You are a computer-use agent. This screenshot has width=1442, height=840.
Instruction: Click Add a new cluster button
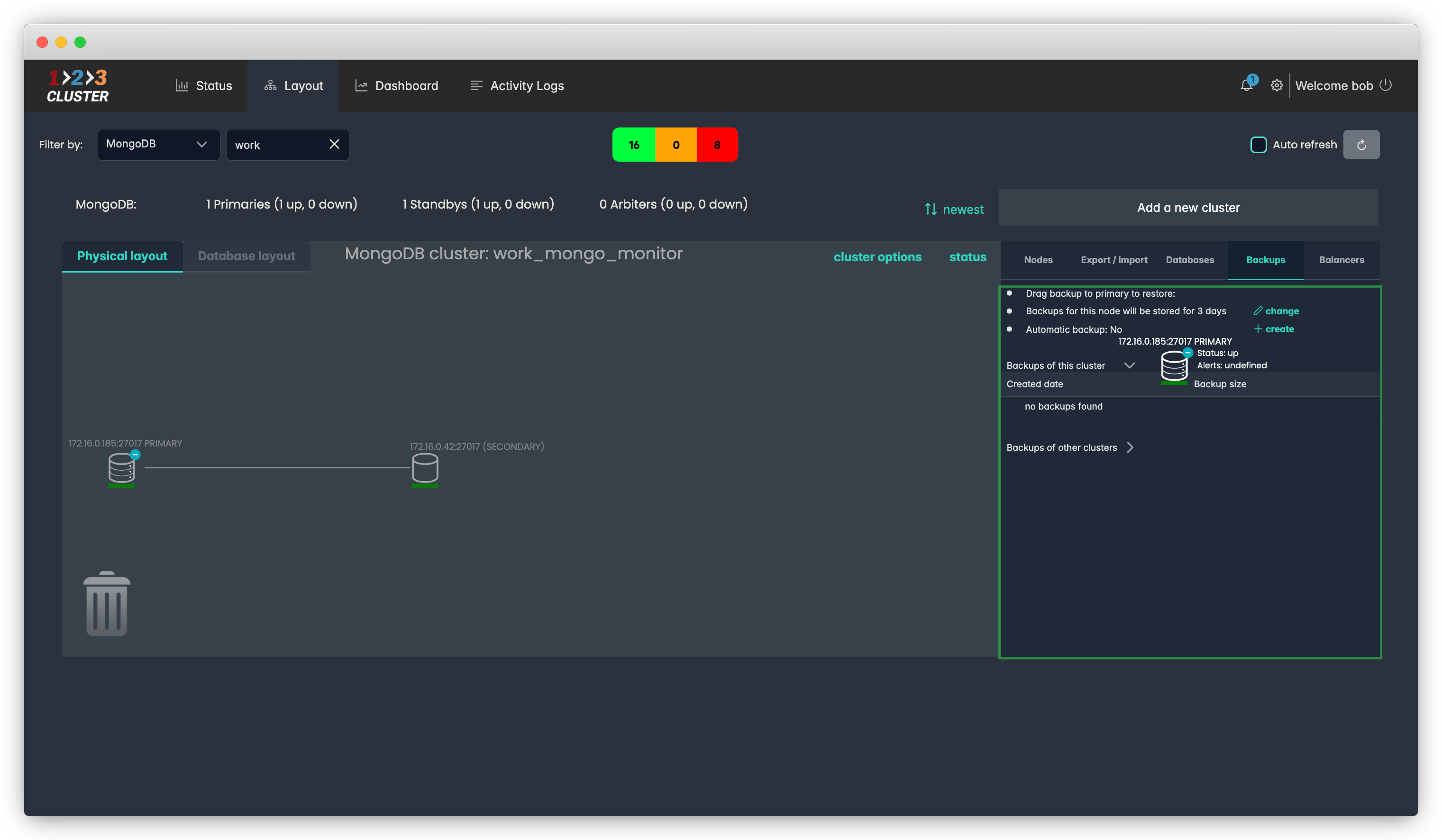click(x=1188, y=208)
